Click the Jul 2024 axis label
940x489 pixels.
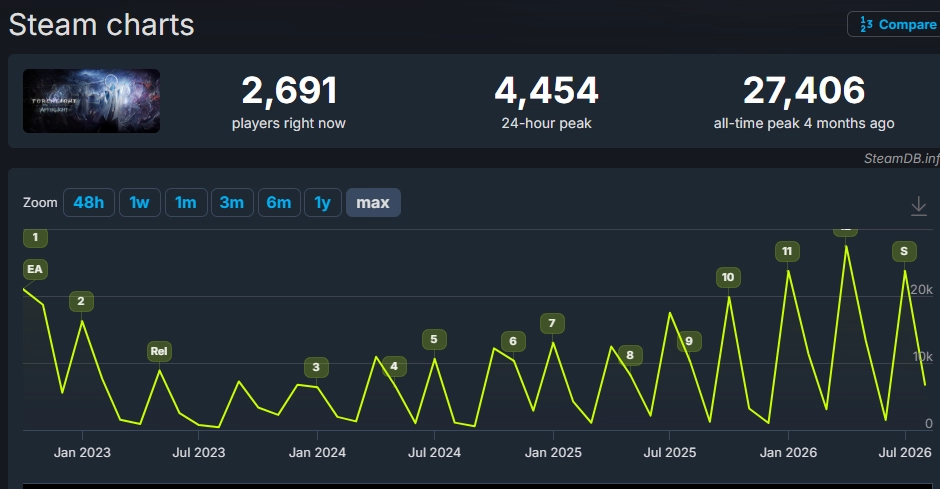435,452
